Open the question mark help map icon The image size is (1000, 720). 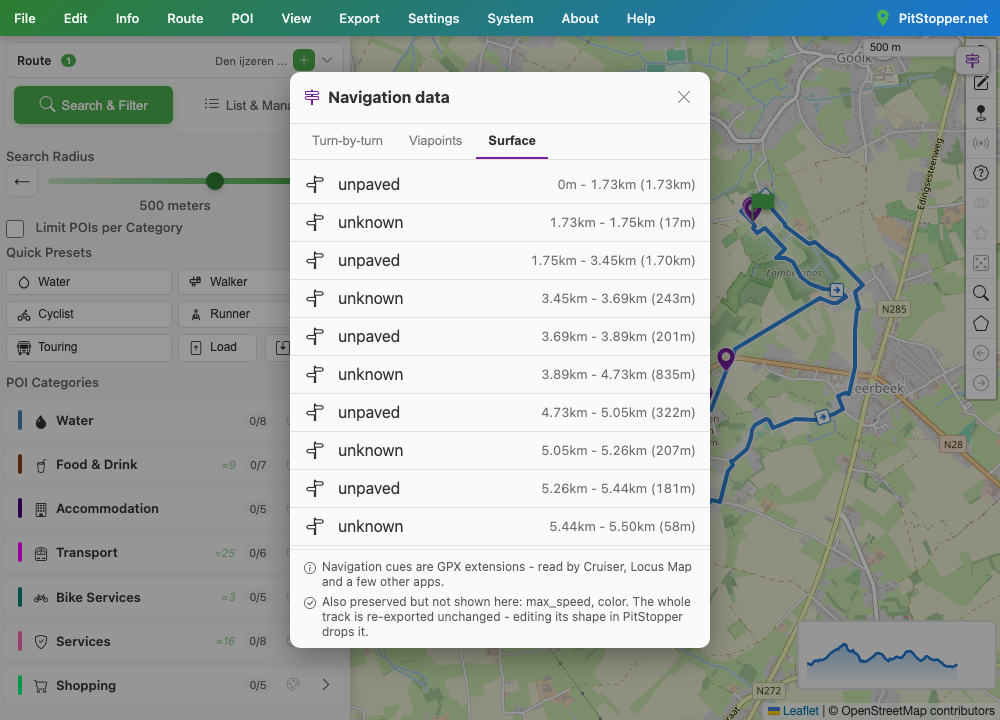click(x=981, y=173)
